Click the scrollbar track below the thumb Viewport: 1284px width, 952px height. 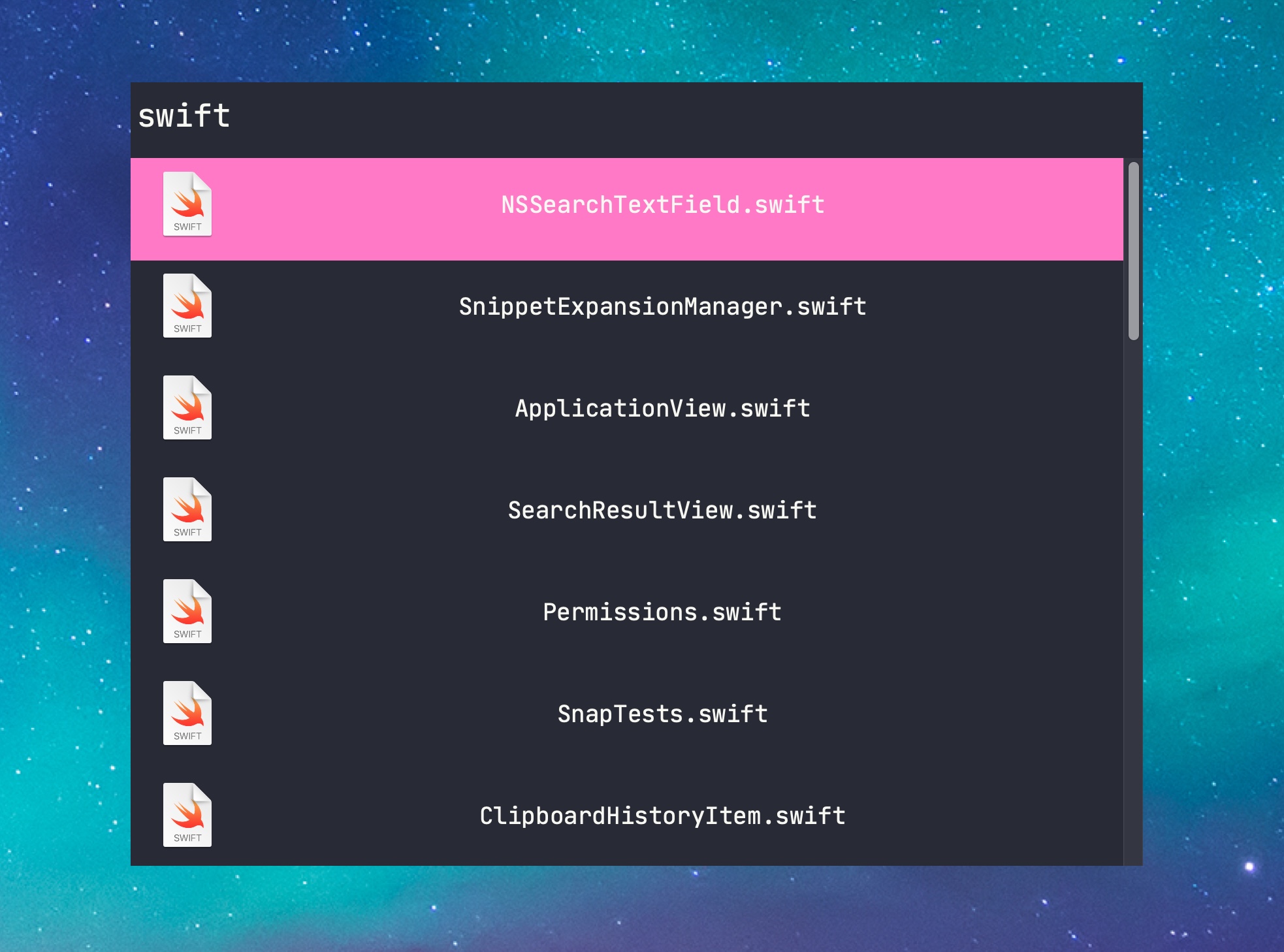pos(1133,588)
